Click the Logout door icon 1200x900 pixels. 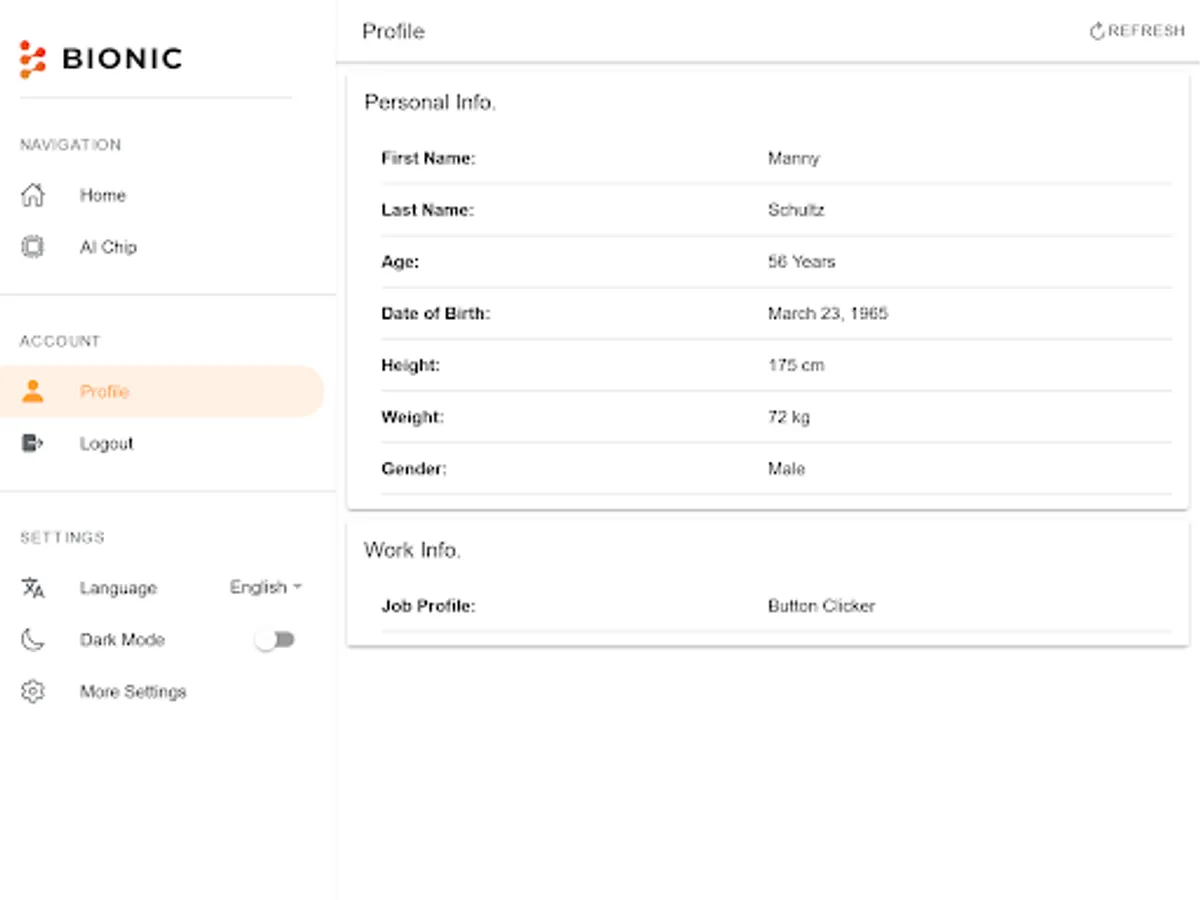click(33, 443)
